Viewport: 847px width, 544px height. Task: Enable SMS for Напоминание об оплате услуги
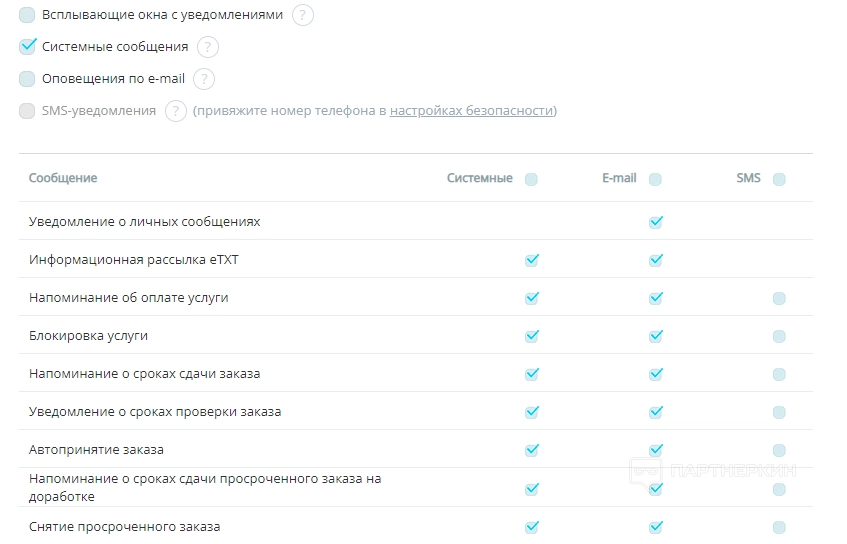pyautogui.click(x=779, y=298)
